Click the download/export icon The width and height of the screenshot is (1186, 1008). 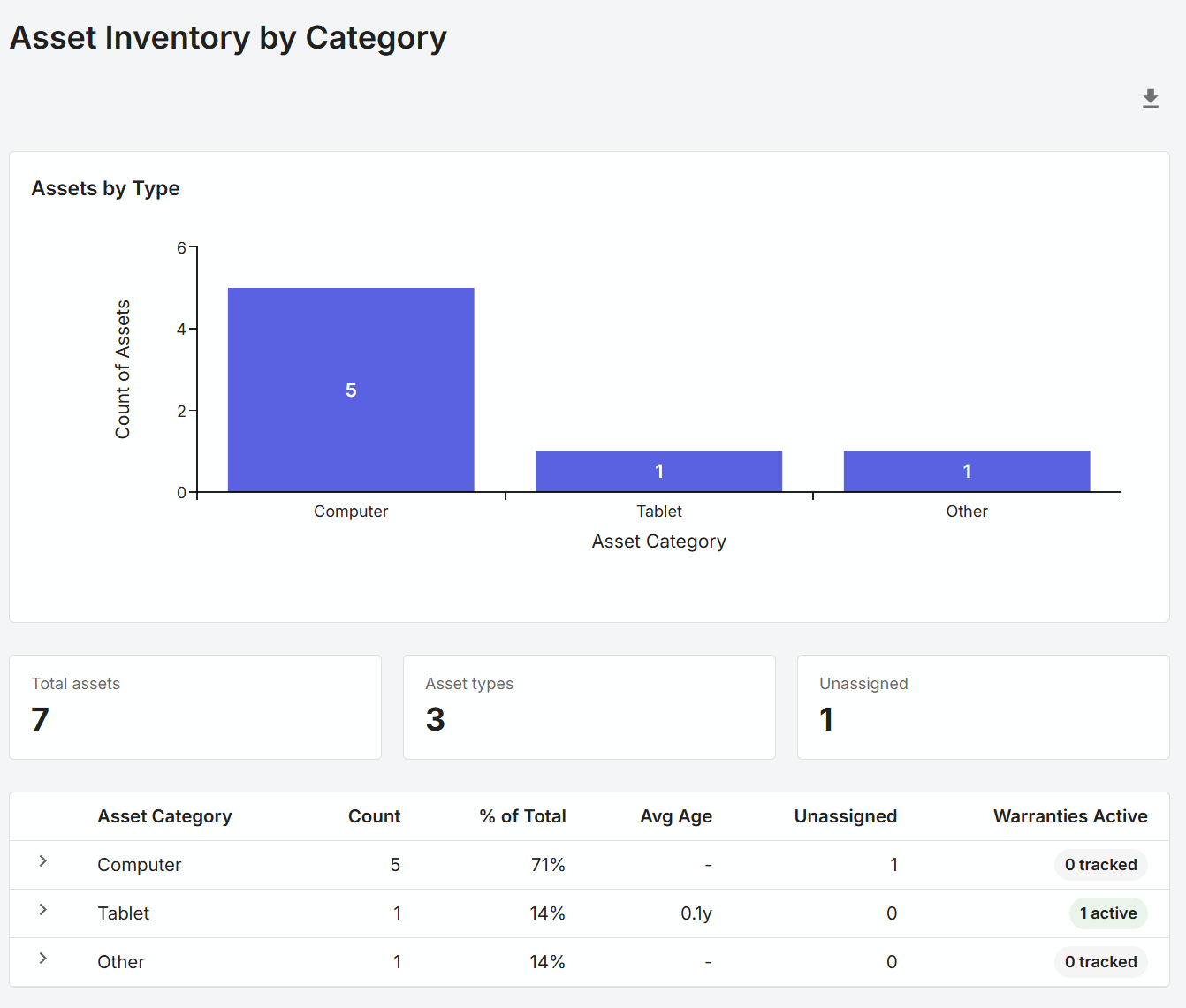point(1150,98)
